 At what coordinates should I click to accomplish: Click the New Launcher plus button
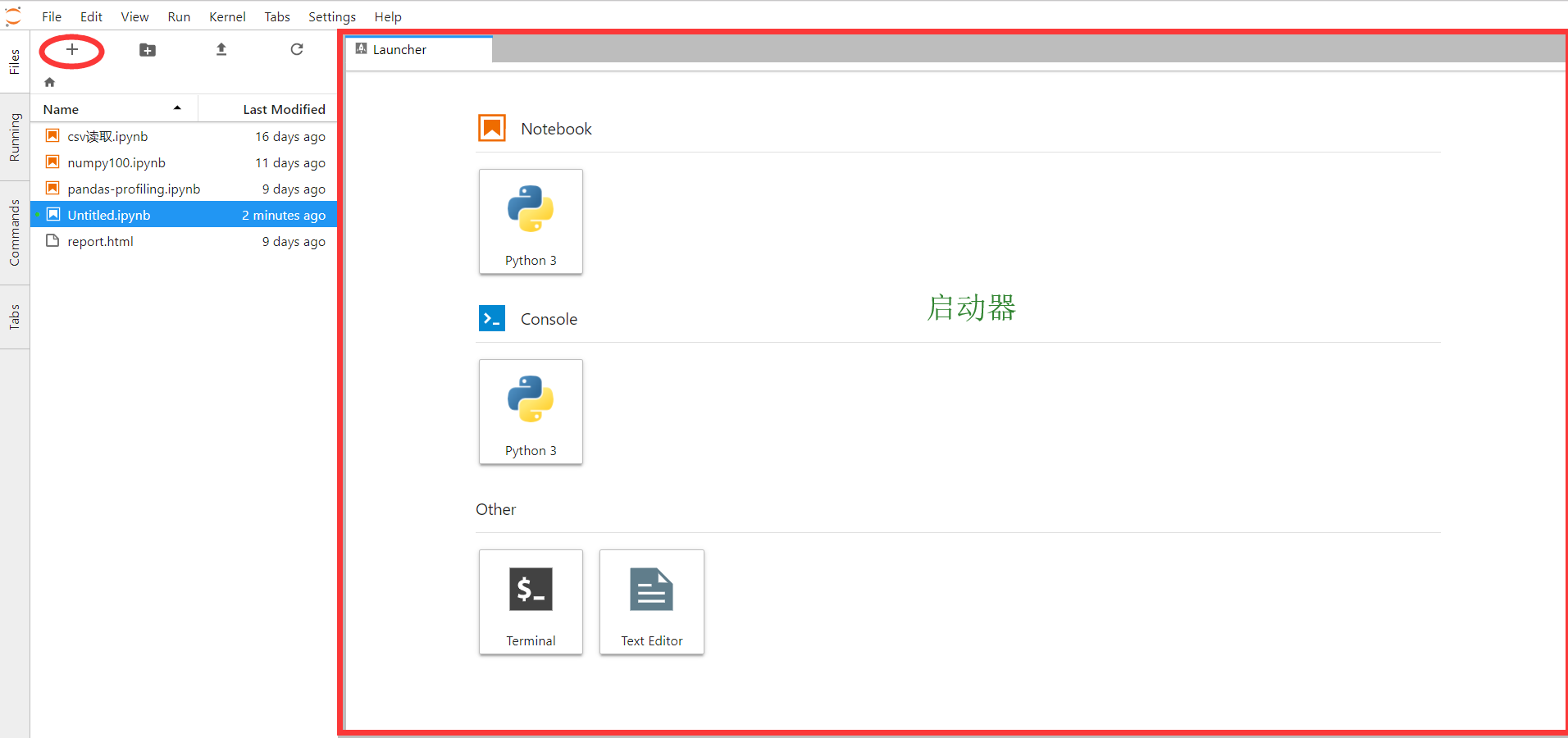pyautogui.click(x=72, y=50)
